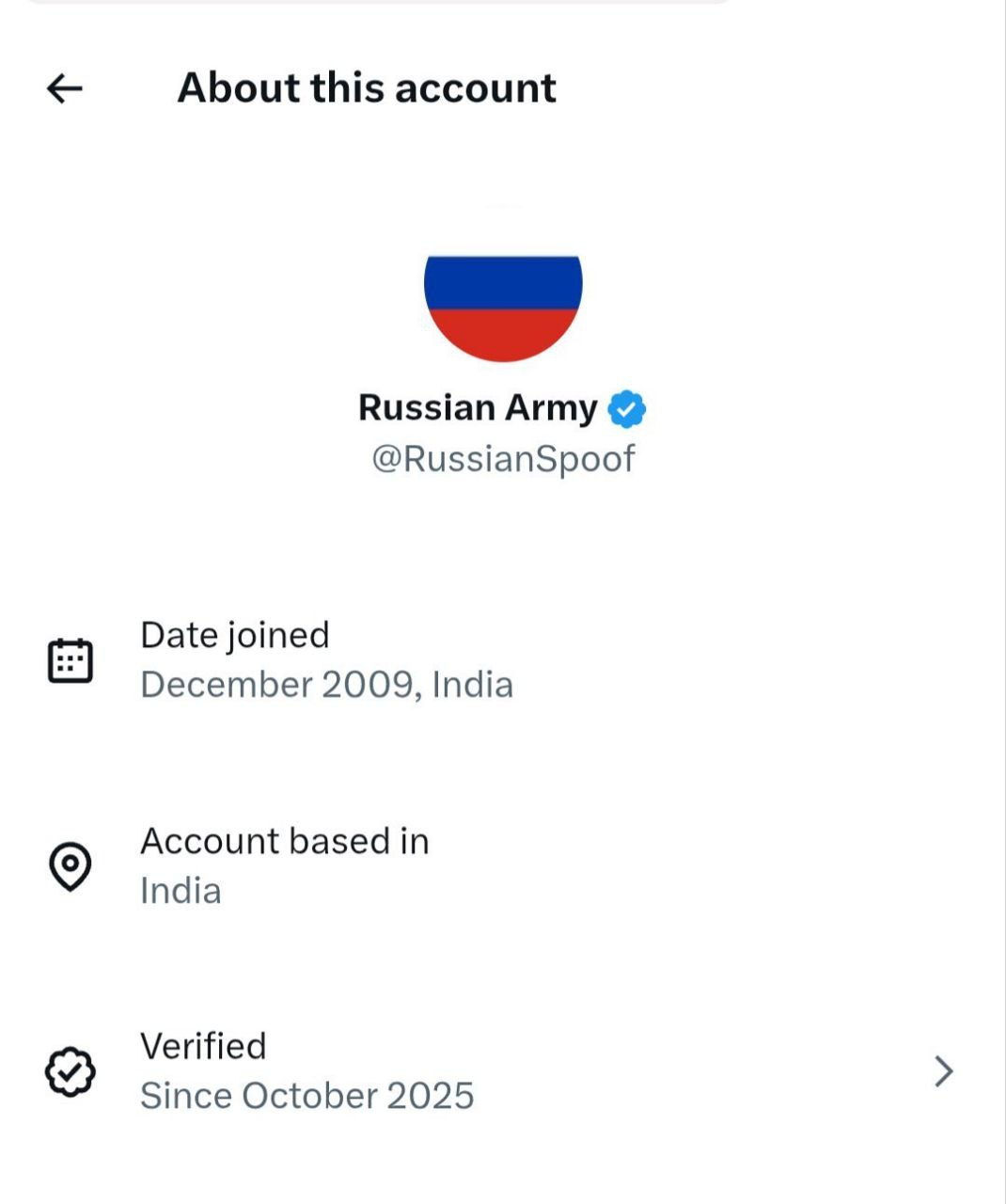
Task: Click 'India' under Account based in
Action: pos(181,891)
